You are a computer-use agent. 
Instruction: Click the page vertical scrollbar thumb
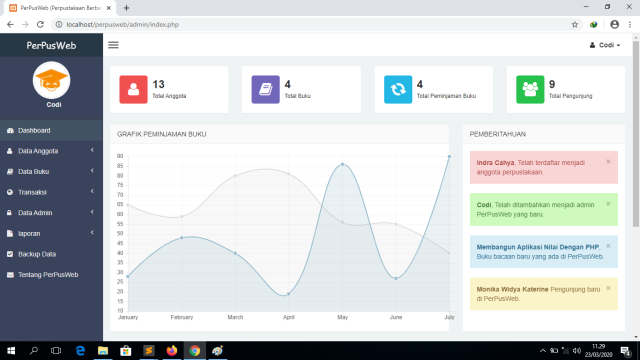(x=636, y=133)
